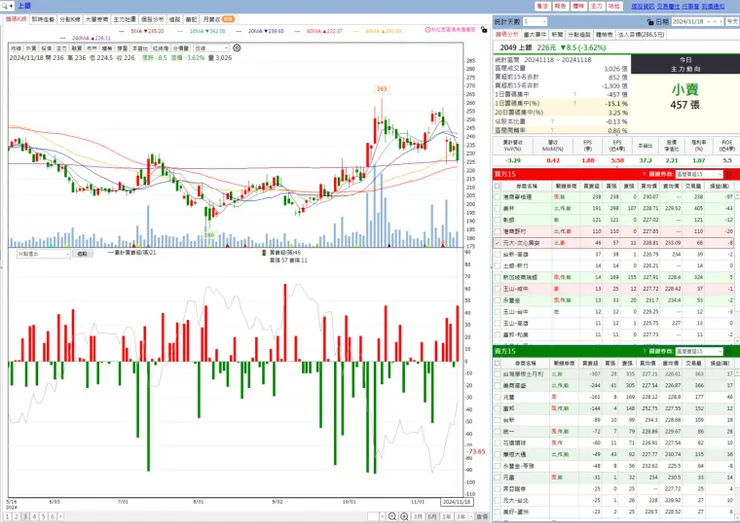Open the 重大事件 tab in right panel

535,34
